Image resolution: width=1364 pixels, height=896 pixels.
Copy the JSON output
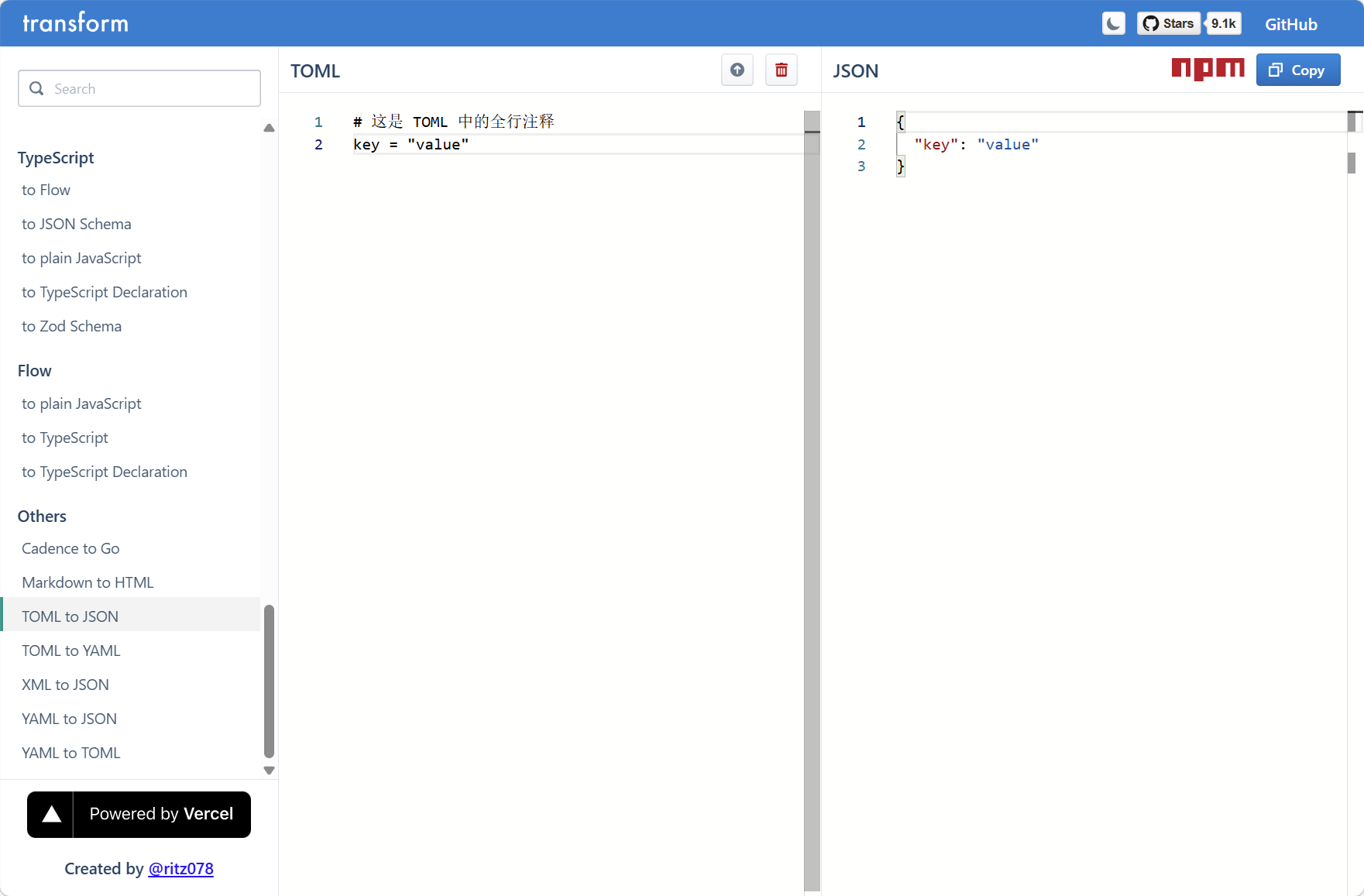[1297, 70]
